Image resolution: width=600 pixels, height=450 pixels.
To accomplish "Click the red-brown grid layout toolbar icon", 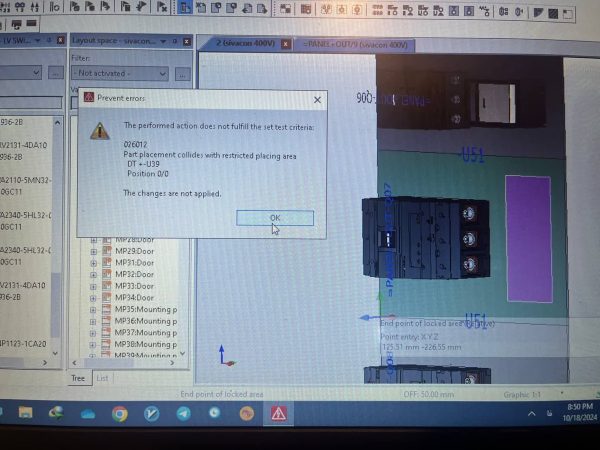I will click(306, 9).
